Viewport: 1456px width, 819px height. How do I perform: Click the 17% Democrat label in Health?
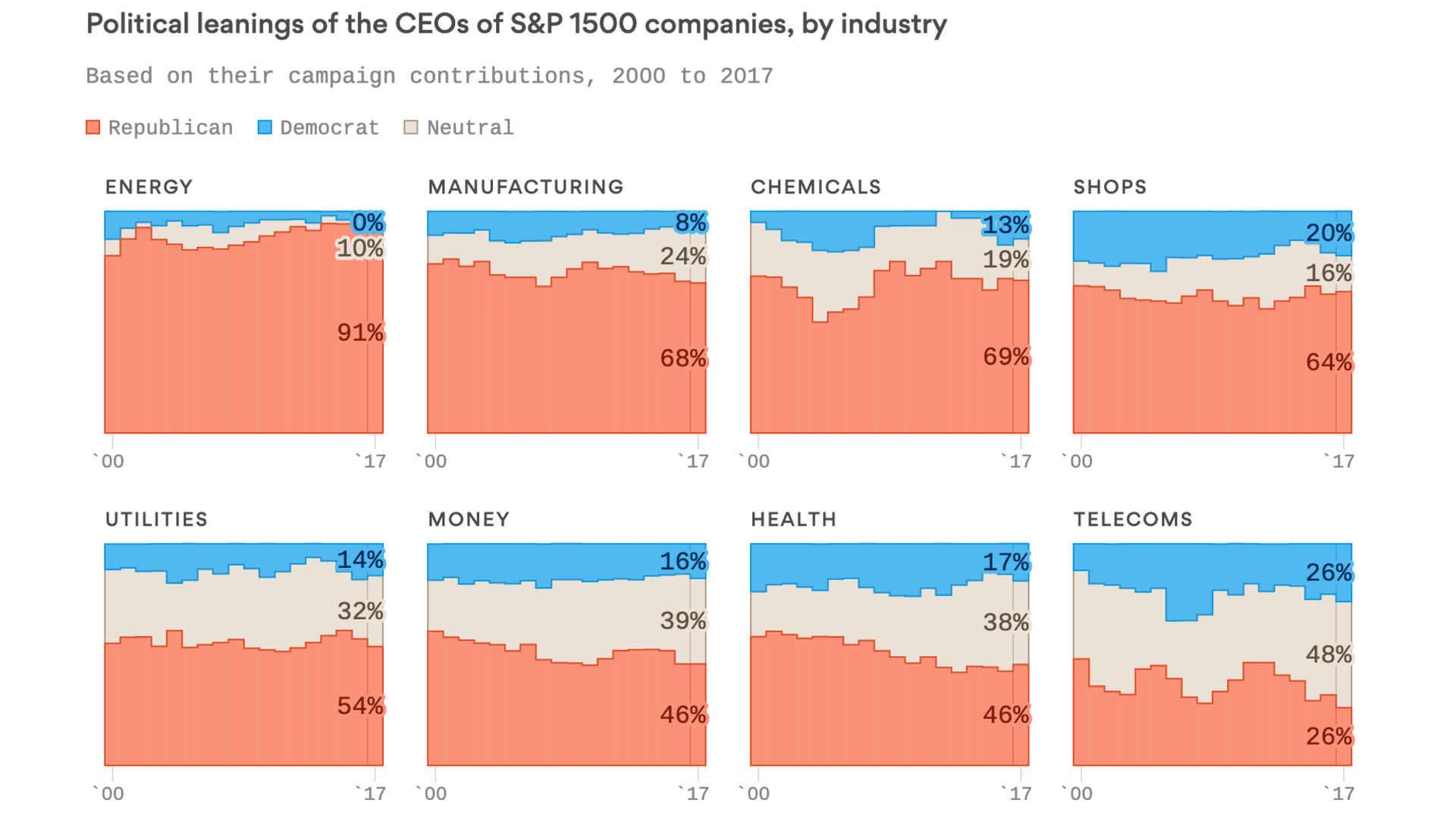(x=1006, y=563)
